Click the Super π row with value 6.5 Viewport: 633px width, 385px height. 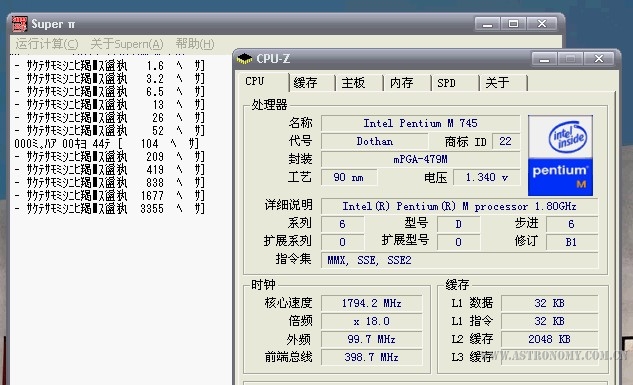tap(109, 92)
